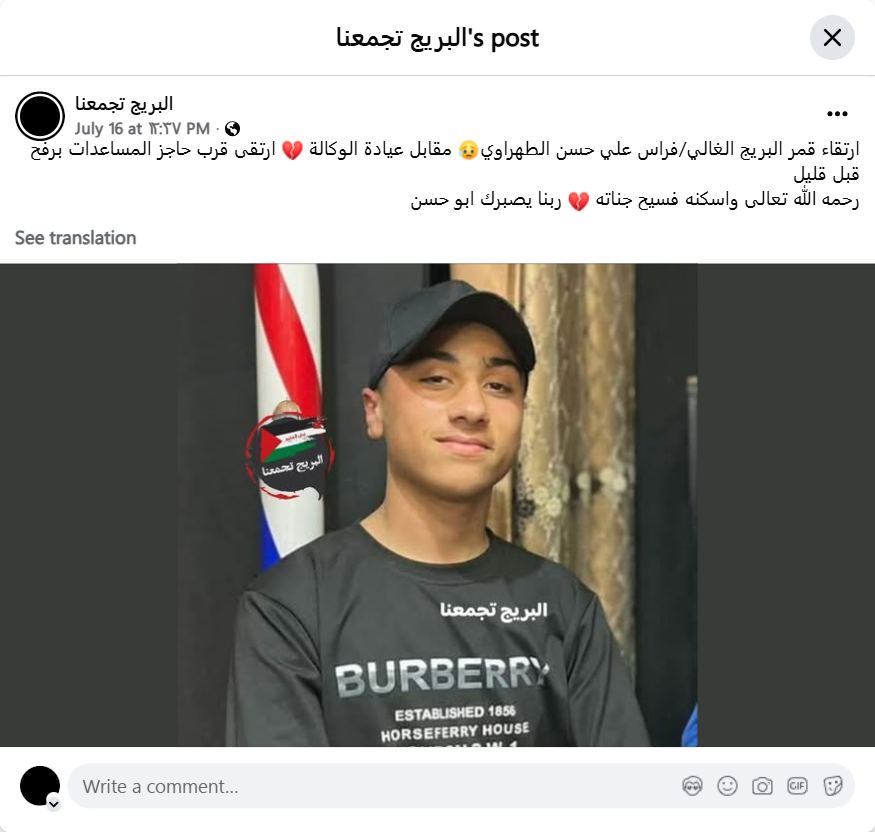Expand the comment-as profile chevron
This screenshot has height=832, width=875.
pos(54,804)
